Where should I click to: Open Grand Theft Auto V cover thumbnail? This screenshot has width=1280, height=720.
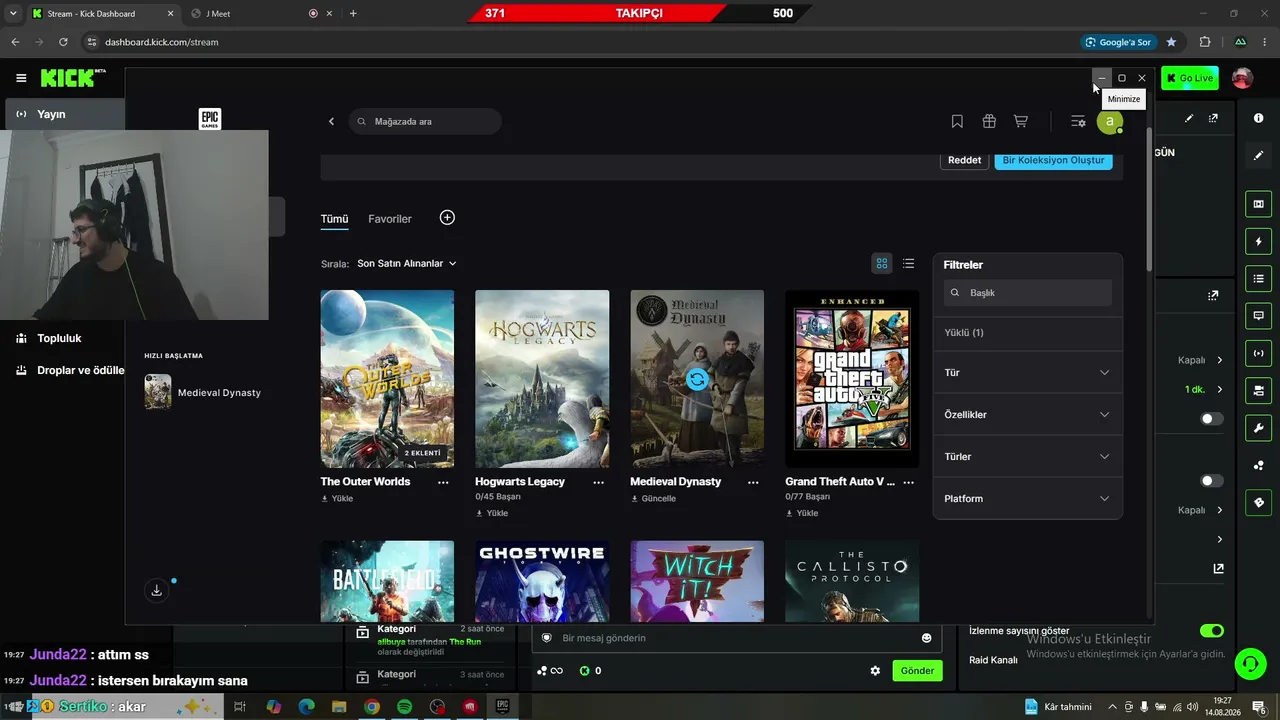pos(852,379)
